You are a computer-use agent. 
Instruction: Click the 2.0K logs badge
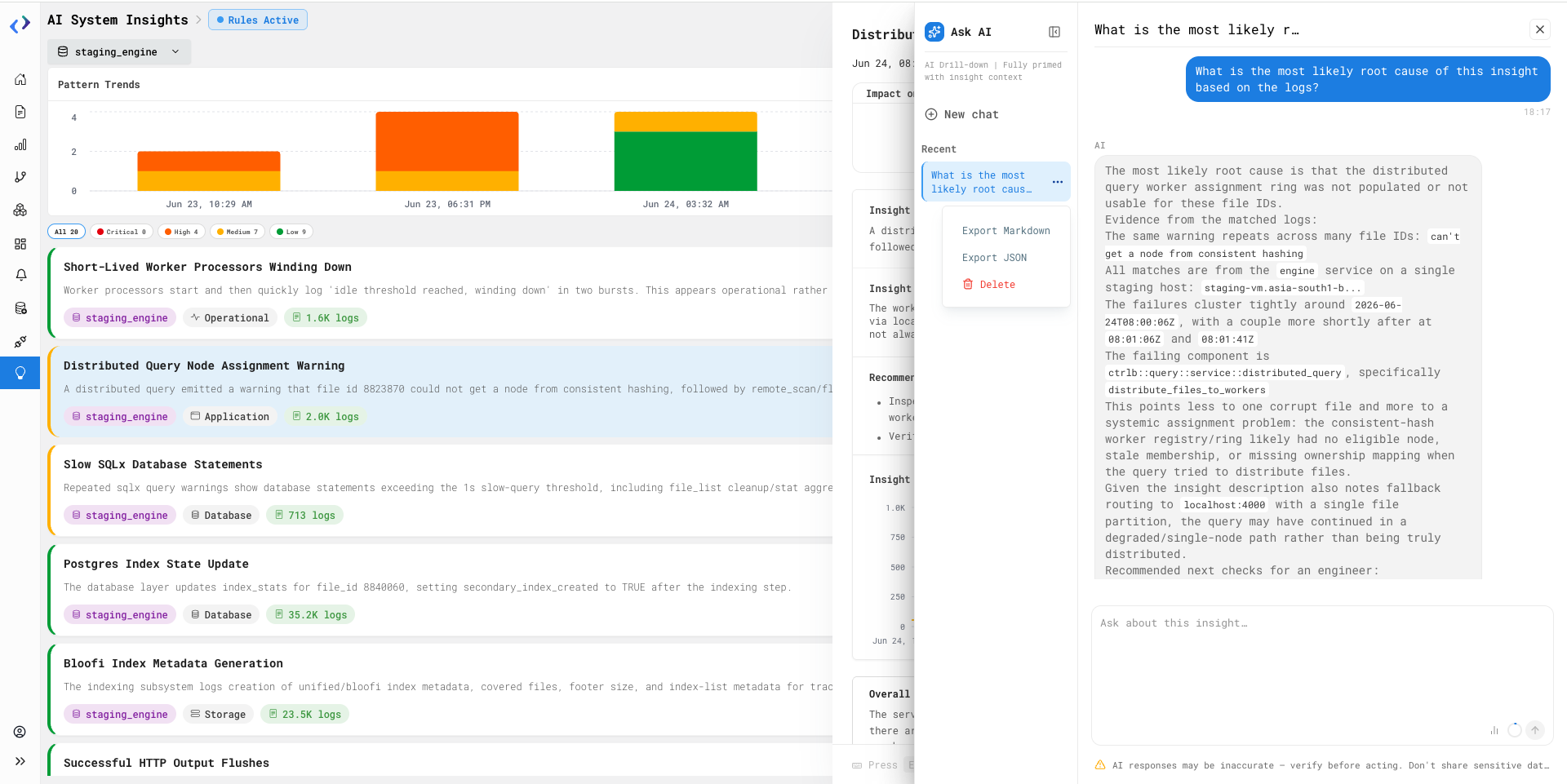click(x=326, y=416)
